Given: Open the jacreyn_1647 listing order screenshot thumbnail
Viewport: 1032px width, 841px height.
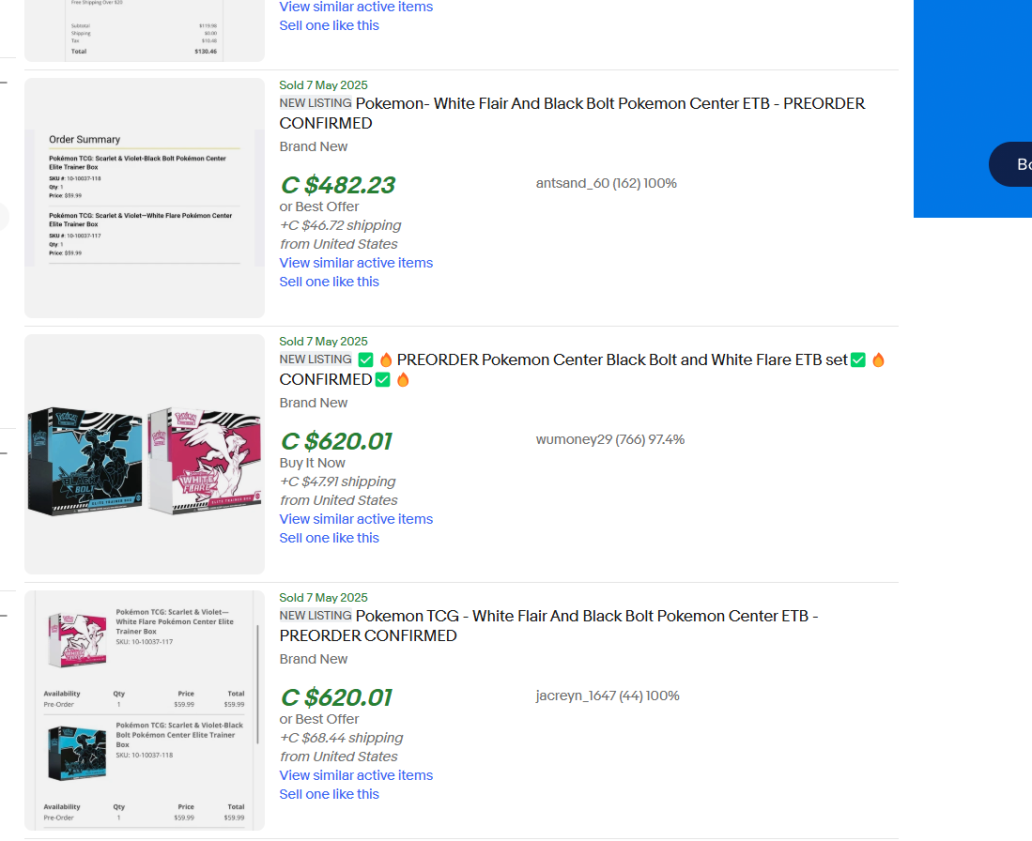Looking at the screenshot, I should tap(144, 710).
